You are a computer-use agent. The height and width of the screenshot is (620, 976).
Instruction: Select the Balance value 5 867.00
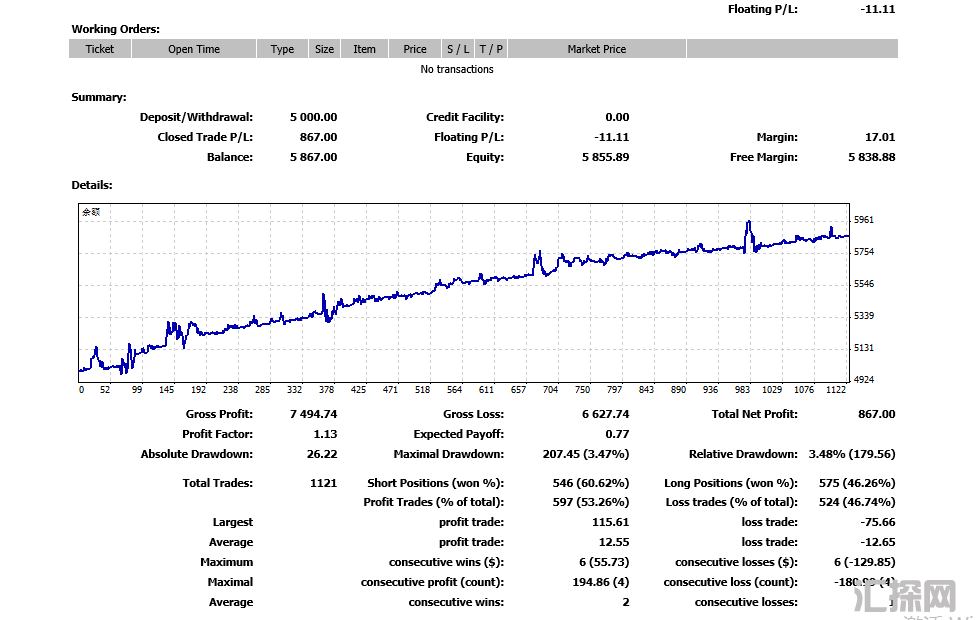coord(314,157)
